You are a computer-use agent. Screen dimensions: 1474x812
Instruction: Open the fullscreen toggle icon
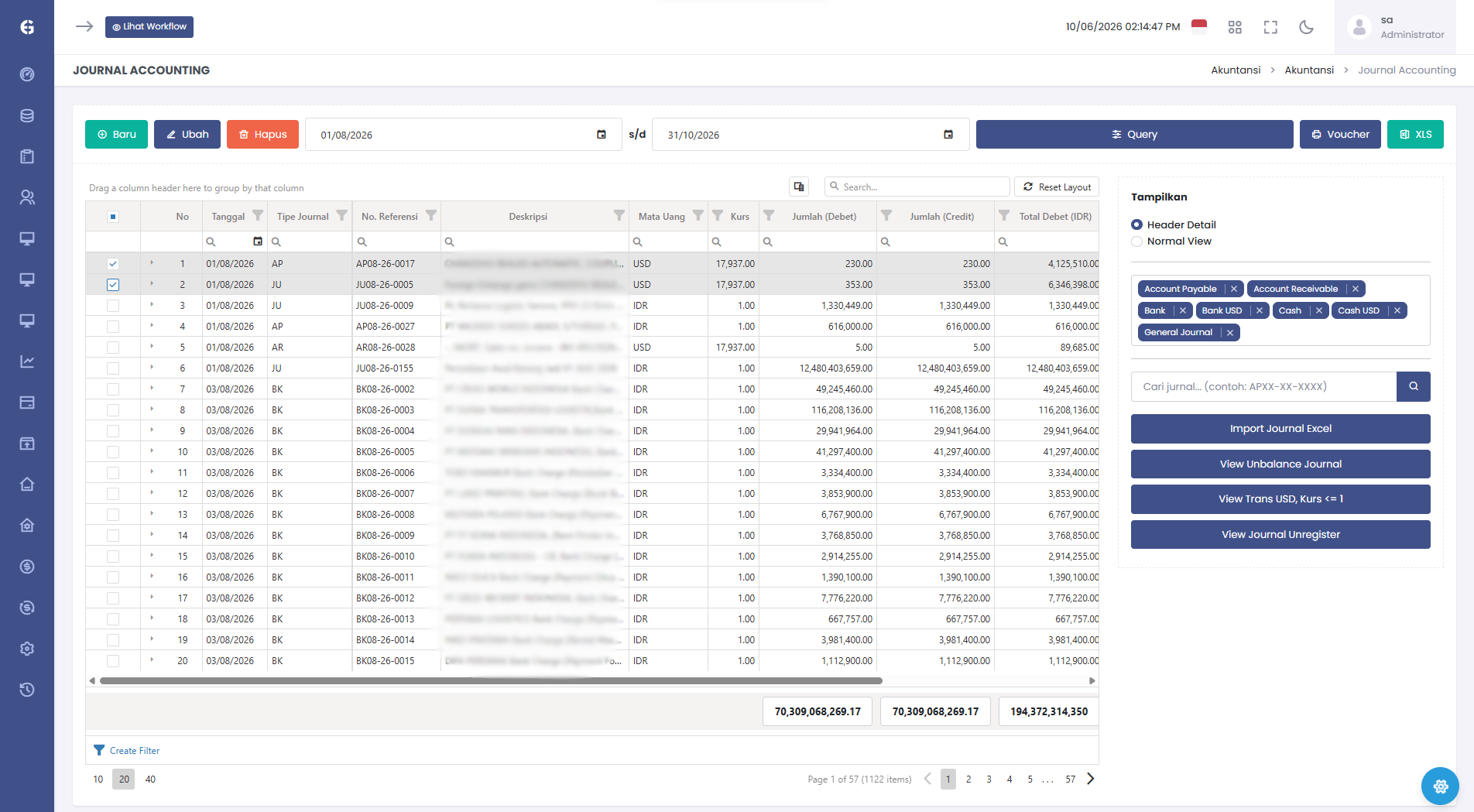click(1270, 27)
